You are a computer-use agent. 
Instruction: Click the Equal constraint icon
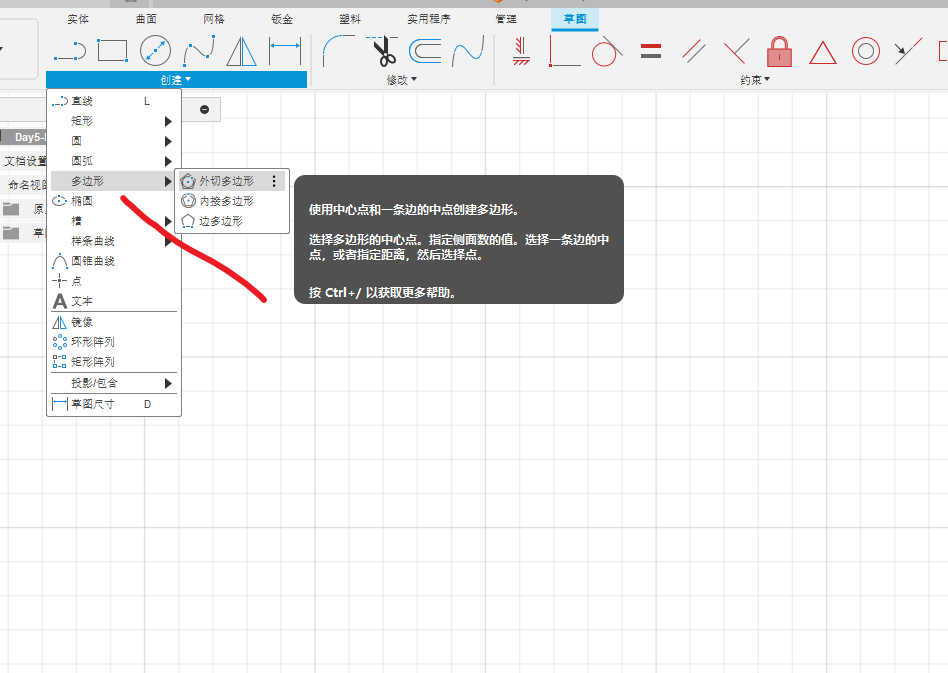point(651,51)
